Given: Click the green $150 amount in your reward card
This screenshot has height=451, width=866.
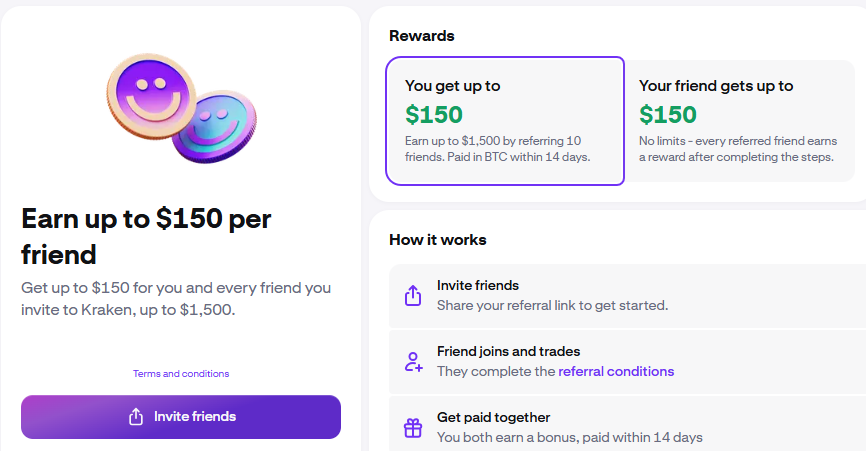Looking at the screenshot, I should coord(434,114).
